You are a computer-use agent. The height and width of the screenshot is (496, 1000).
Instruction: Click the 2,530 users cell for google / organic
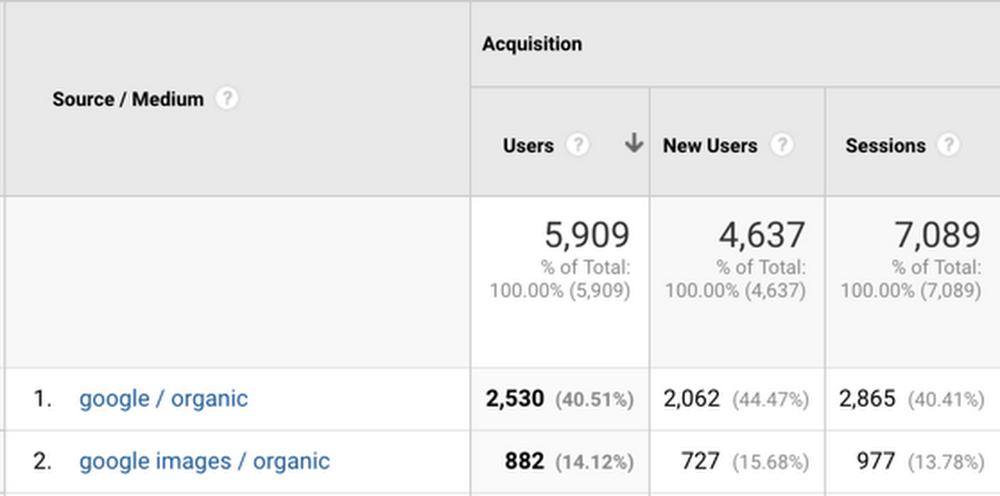(515, 399)
